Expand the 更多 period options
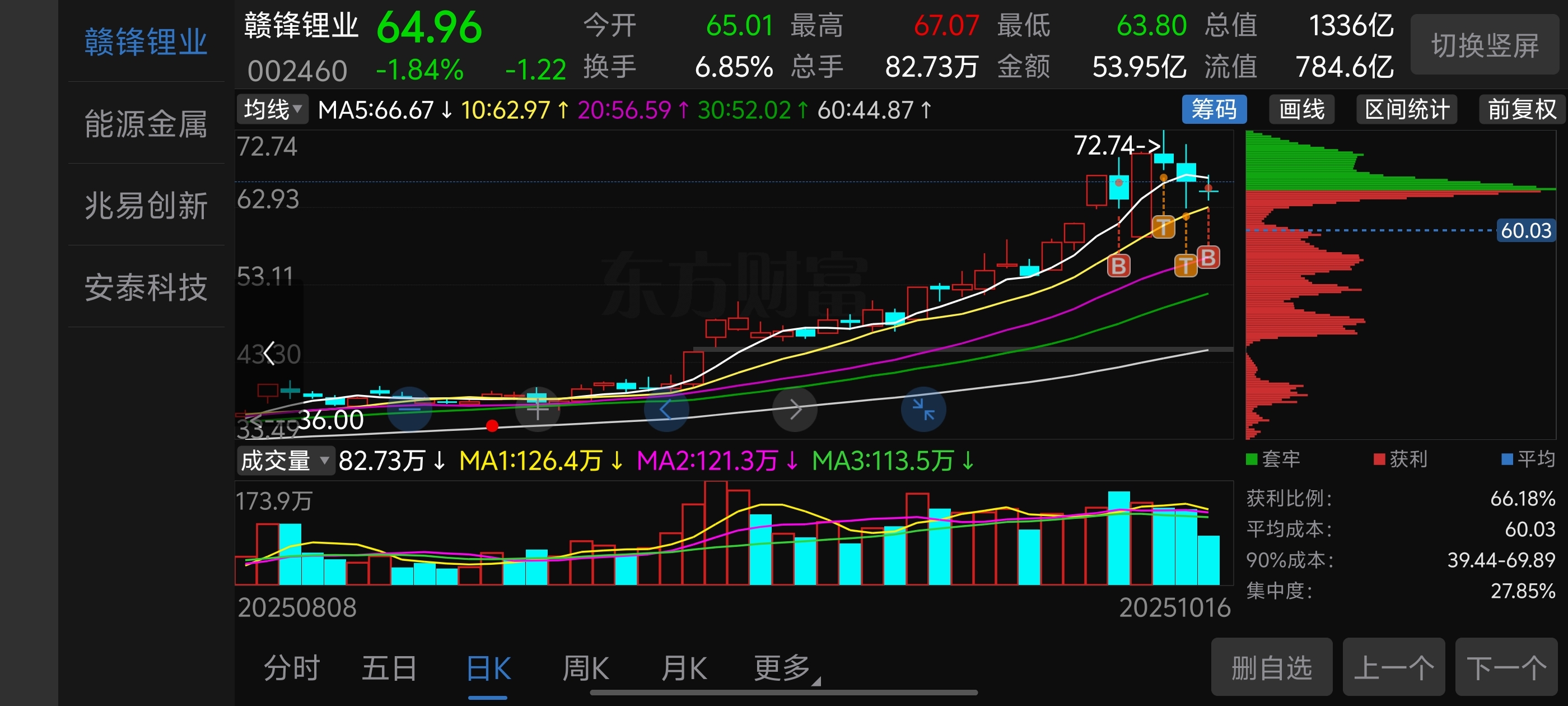The width and height of the screenshot is (1568, 706). (x=783, y=668)
